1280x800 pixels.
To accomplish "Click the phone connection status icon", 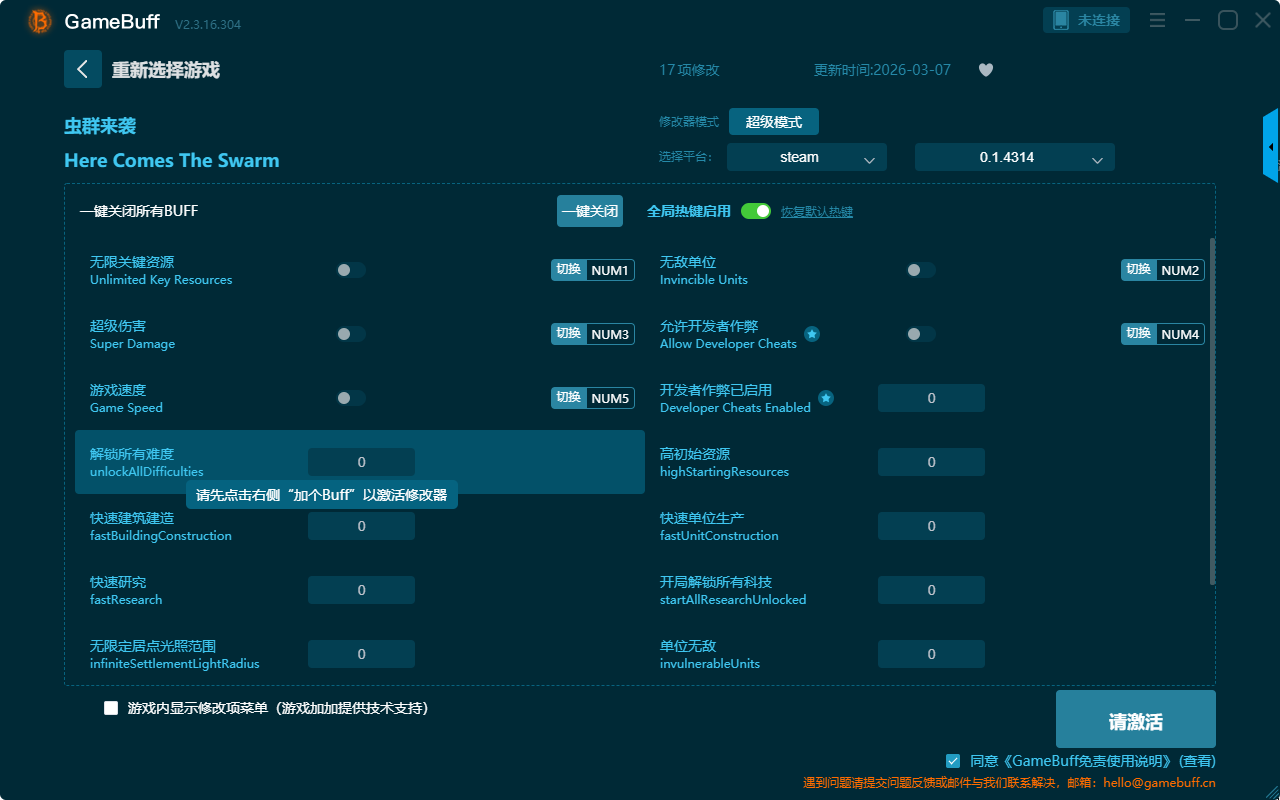I will 1061,20.
